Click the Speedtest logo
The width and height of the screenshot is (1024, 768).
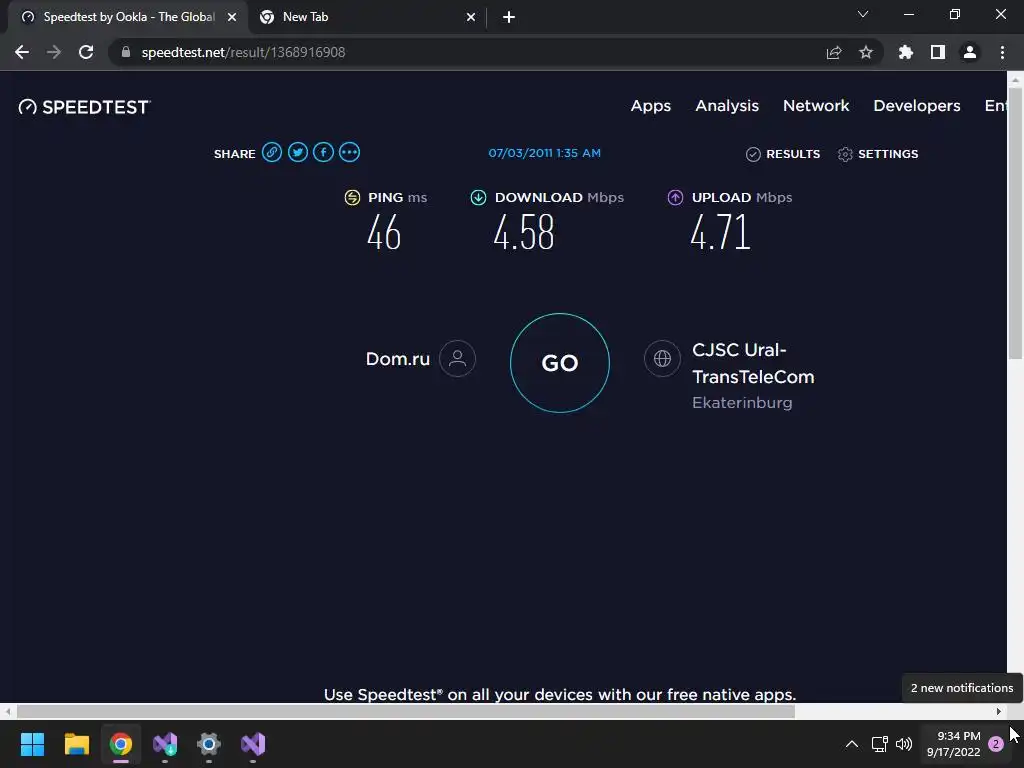pos(84,107)
